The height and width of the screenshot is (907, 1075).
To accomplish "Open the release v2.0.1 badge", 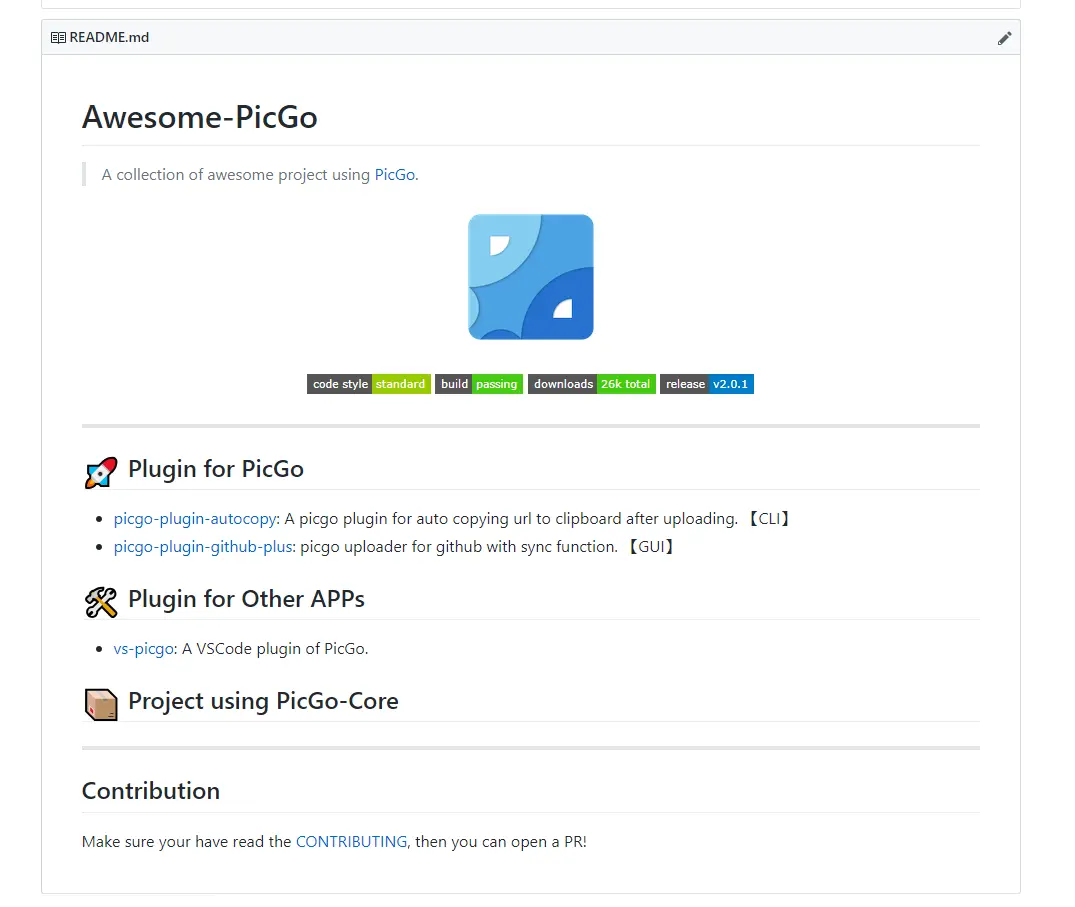I will tap(707, 384).
